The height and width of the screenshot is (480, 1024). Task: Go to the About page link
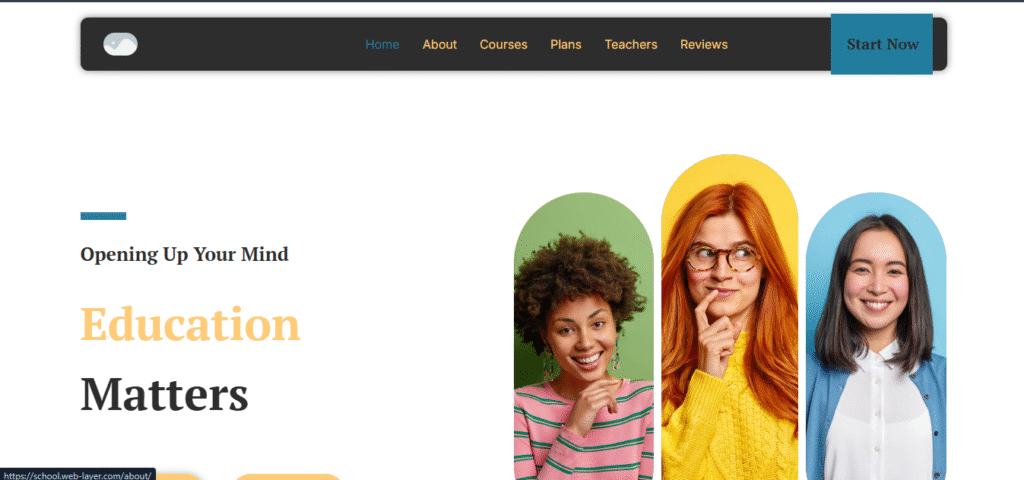[440, 44]
